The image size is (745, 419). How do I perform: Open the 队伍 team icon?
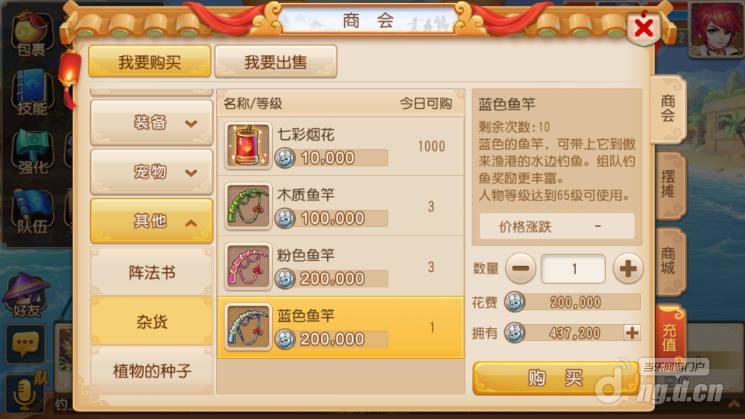(32, 211)
